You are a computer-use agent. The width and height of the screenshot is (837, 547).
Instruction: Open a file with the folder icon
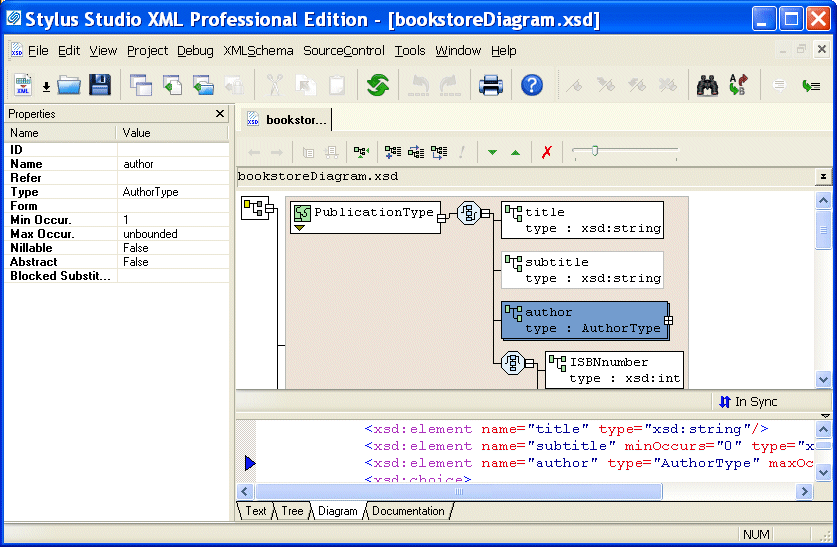(x=69, y=85)
